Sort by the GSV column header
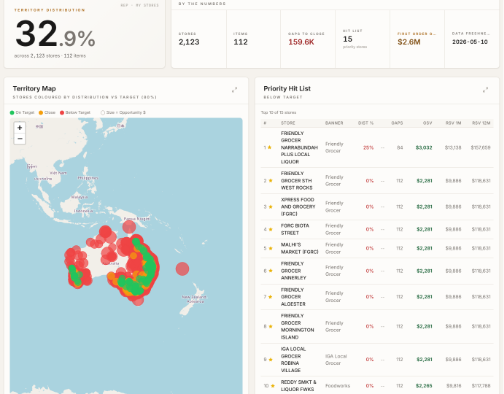Screen dimensions: 504x394 click(428, 123)
